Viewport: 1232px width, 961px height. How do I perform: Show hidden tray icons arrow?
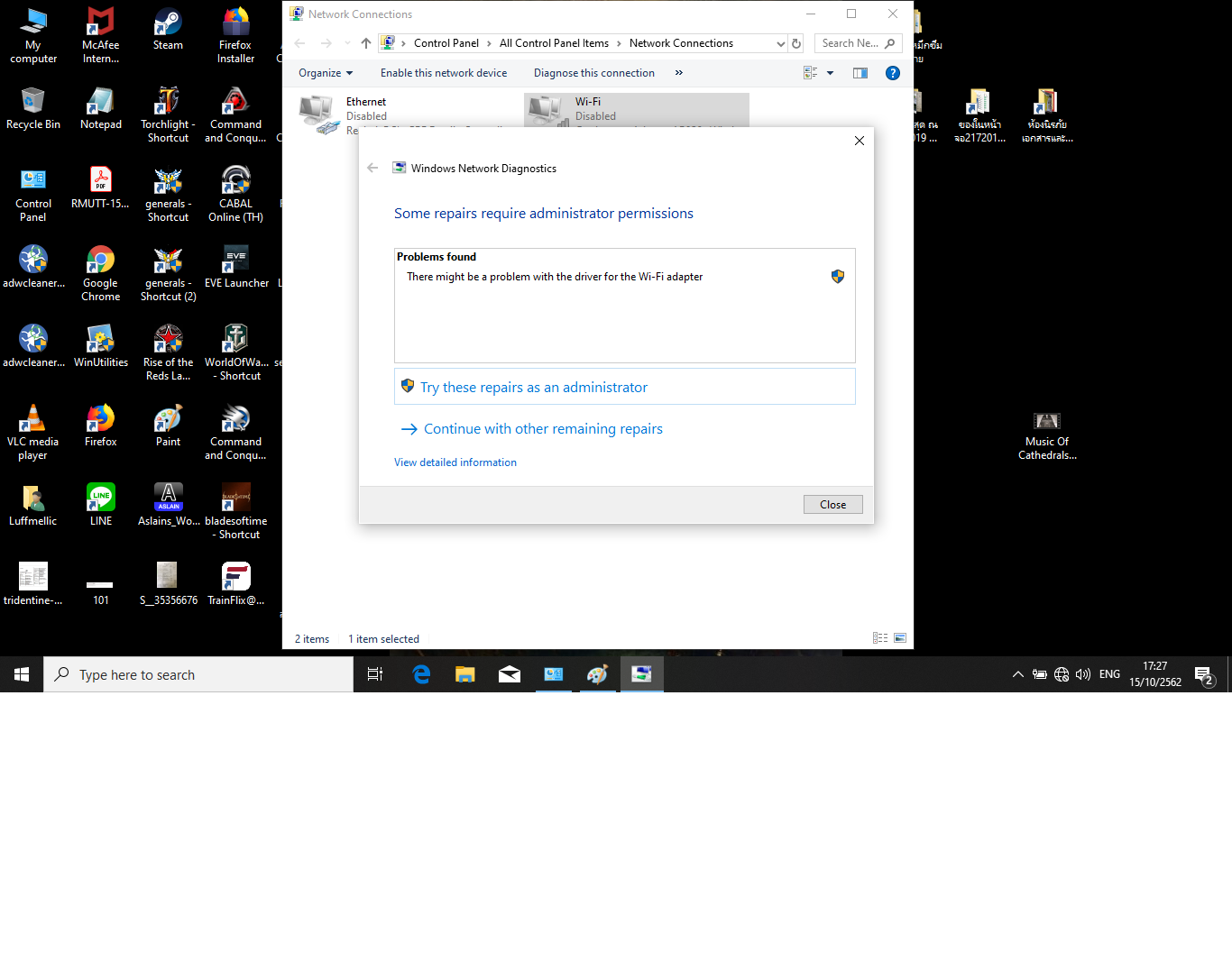pos(1018,674)
